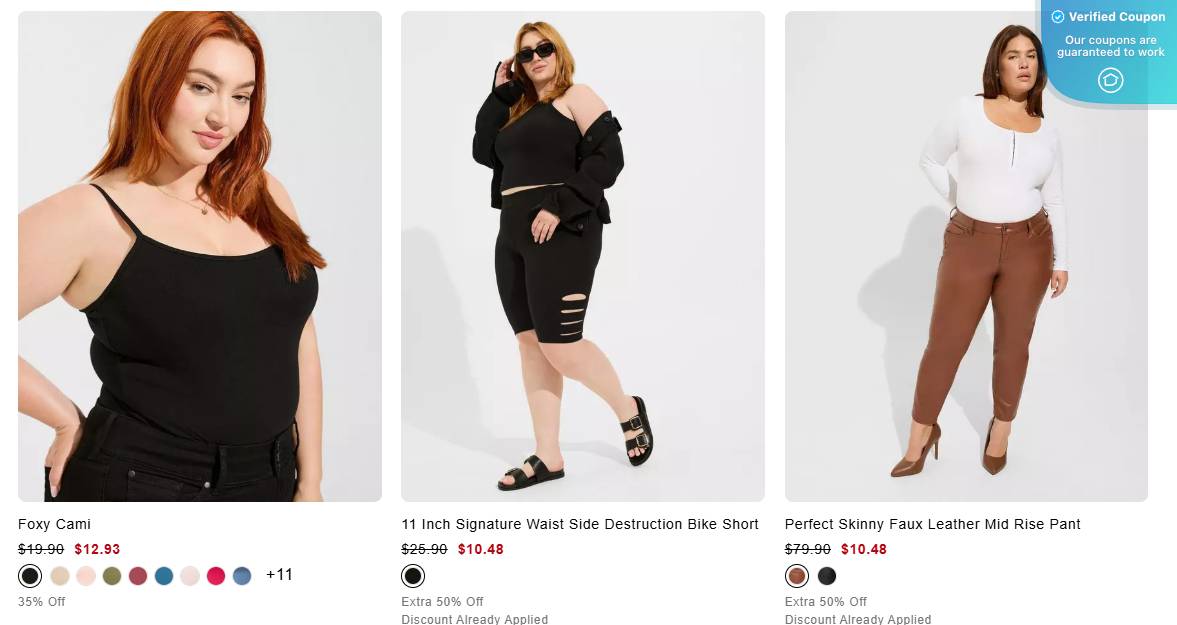1177x625 pixels.
Task: Choose the maroon swatch for the Foxy Cami
Action: [x=138, y=576]
